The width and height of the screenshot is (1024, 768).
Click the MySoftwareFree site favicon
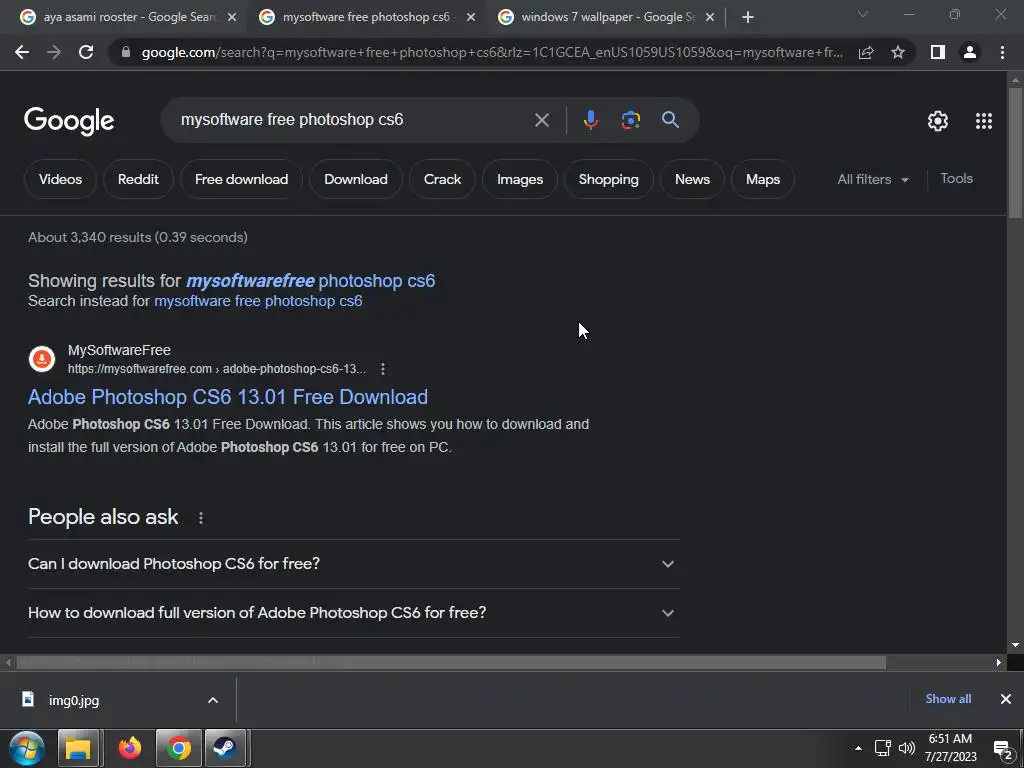pos(42,359)
